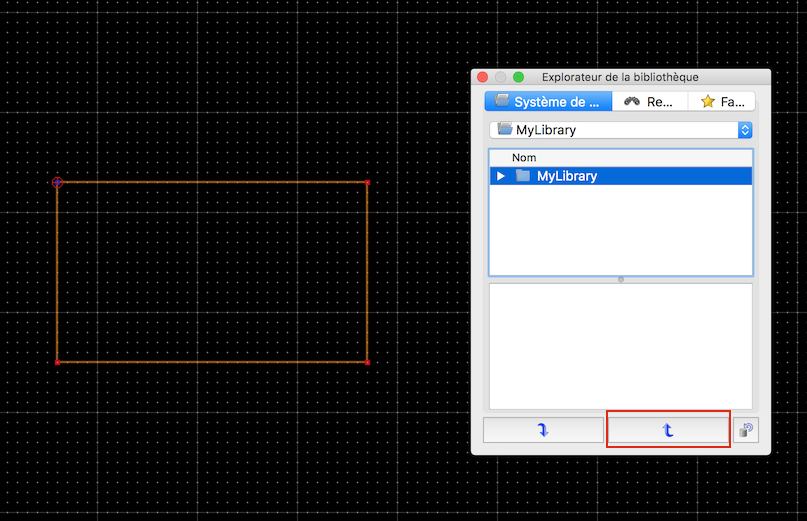Open the MyLibrary location dropdown
Viewport: 807px width, 521px height.
620,130
